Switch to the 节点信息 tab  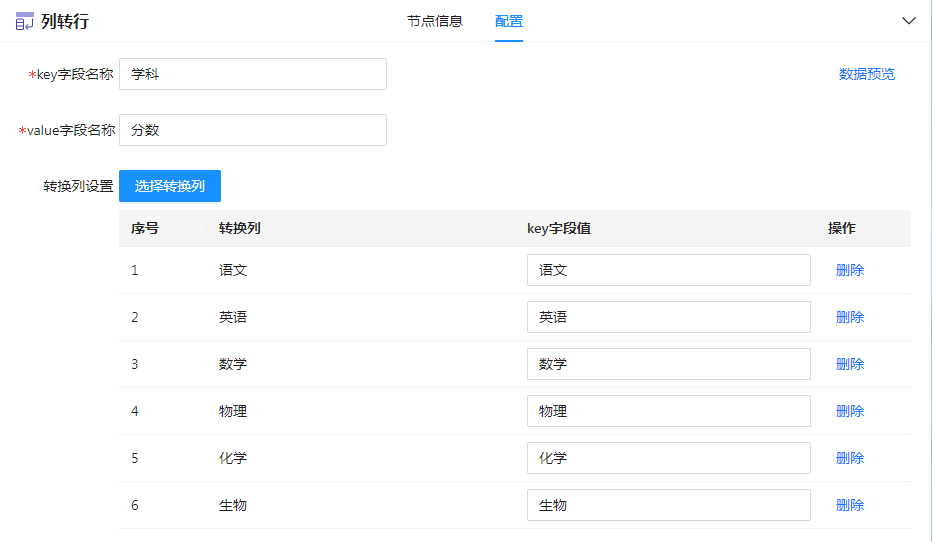pos(434,21)
